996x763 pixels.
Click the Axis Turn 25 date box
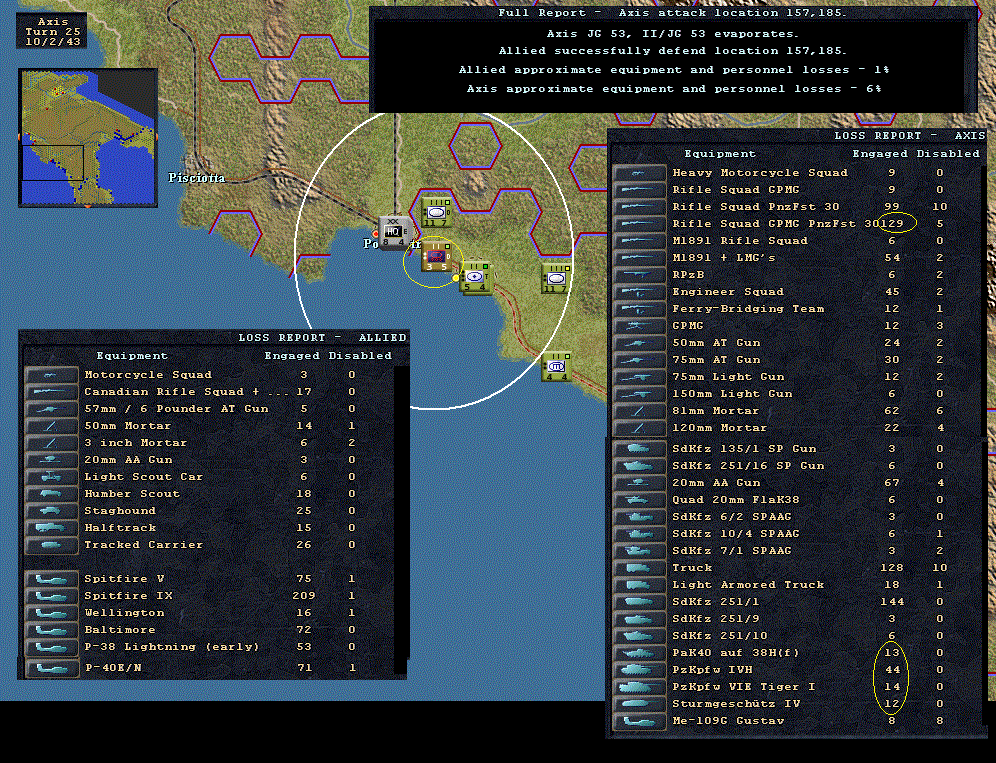52,31
